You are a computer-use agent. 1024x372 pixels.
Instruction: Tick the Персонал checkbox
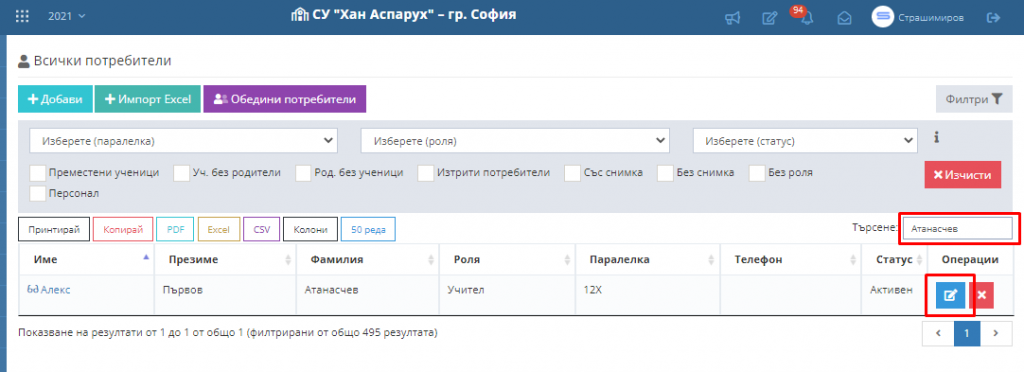pos(38,193)
